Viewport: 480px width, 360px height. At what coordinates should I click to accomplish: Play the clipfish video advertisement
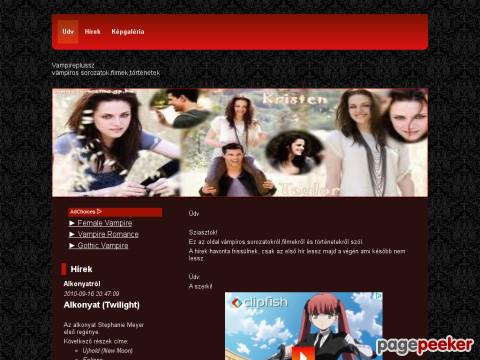pos(303,354)
